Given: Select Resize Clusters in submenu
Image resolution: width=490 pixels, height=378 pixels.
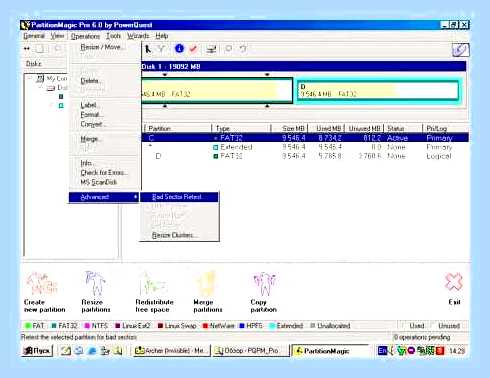Looking at the screenshot, I should (179, 235).
